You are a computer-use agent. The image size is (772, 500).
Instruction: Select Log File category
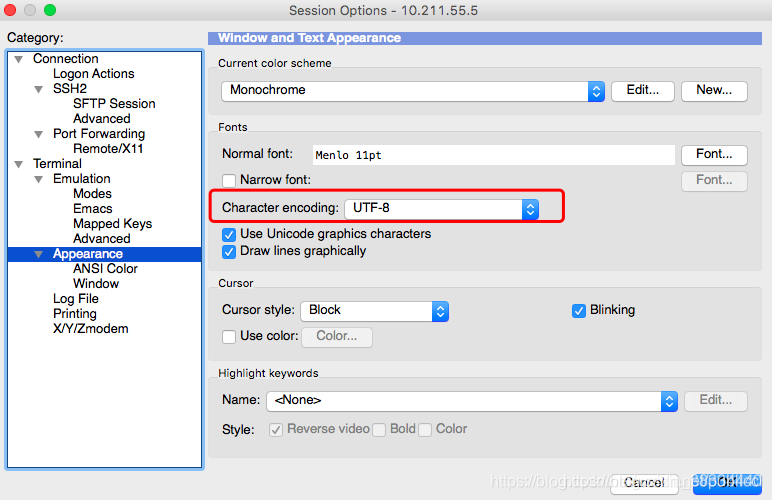76,299
